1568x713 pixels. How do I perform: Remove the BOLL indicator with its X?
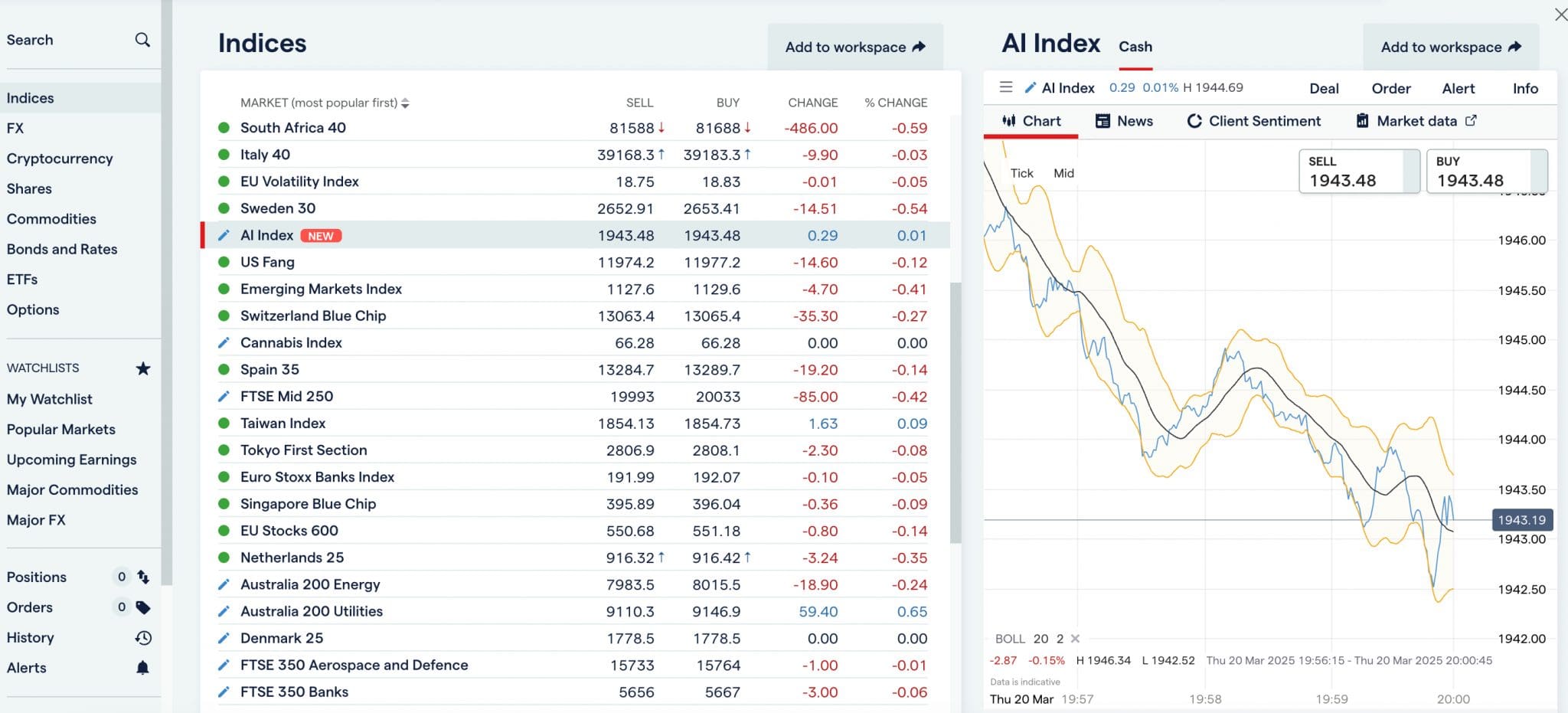(1075, 638)
